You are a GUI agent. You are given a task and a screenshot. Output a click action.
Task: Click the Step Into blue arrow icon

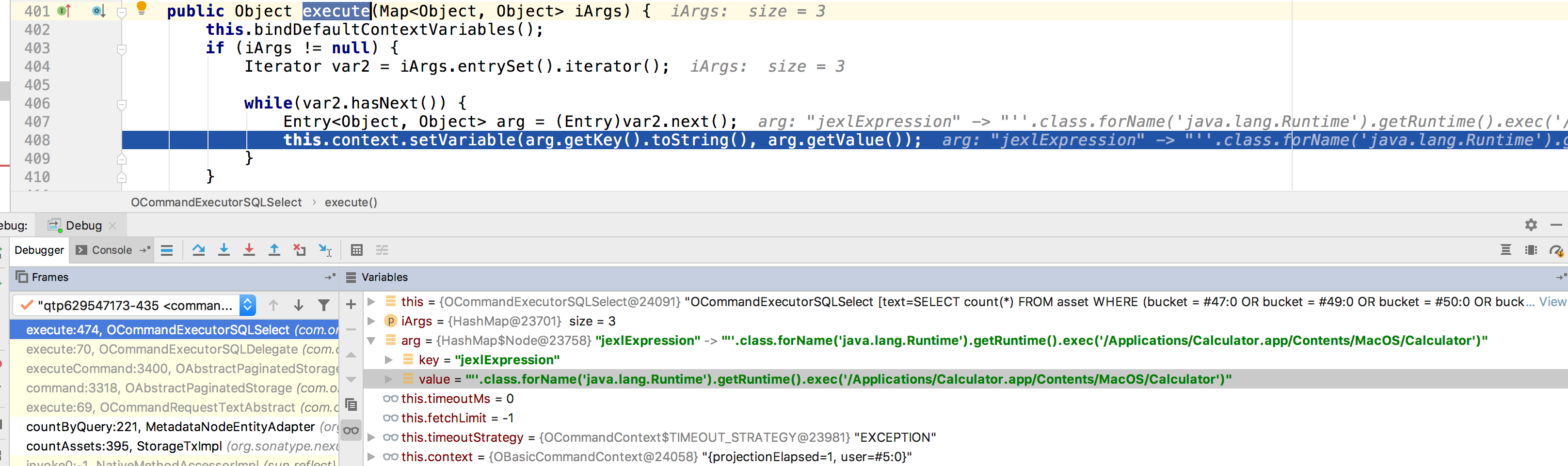click(x=224, y=250)
